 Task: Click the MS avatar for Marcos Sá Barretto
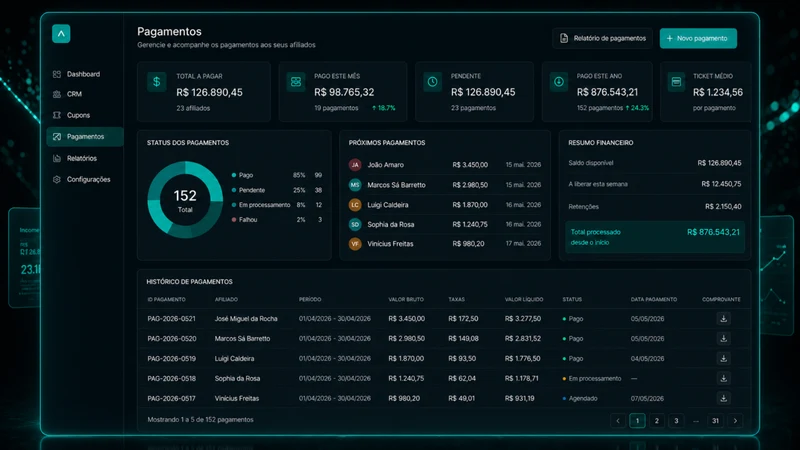click(355, 185)
